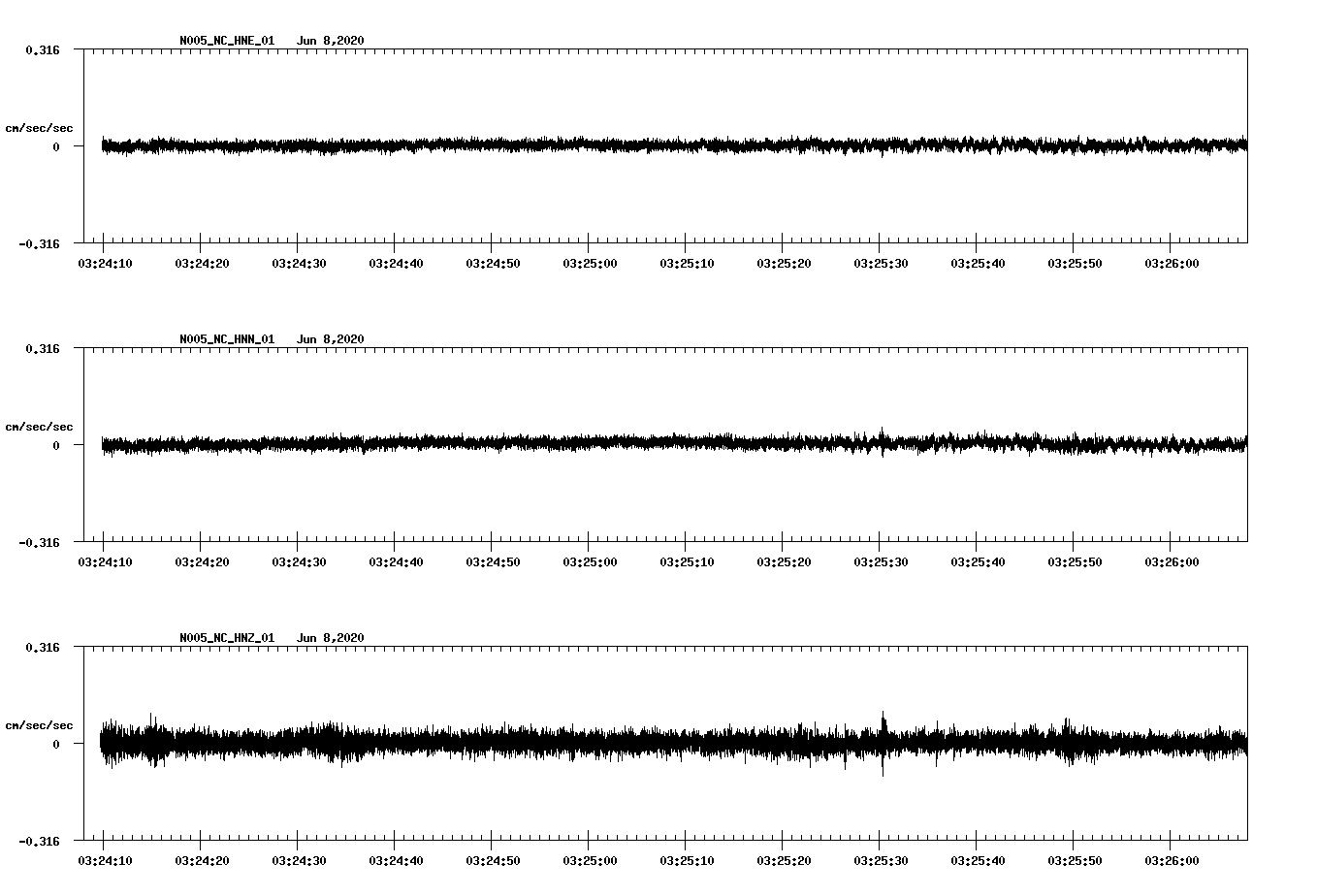Viewport: 1317px width, 896px height.
Task: Click the small spike at 03:25:30 in HNN trace
Action: click(x=882, y=441)
